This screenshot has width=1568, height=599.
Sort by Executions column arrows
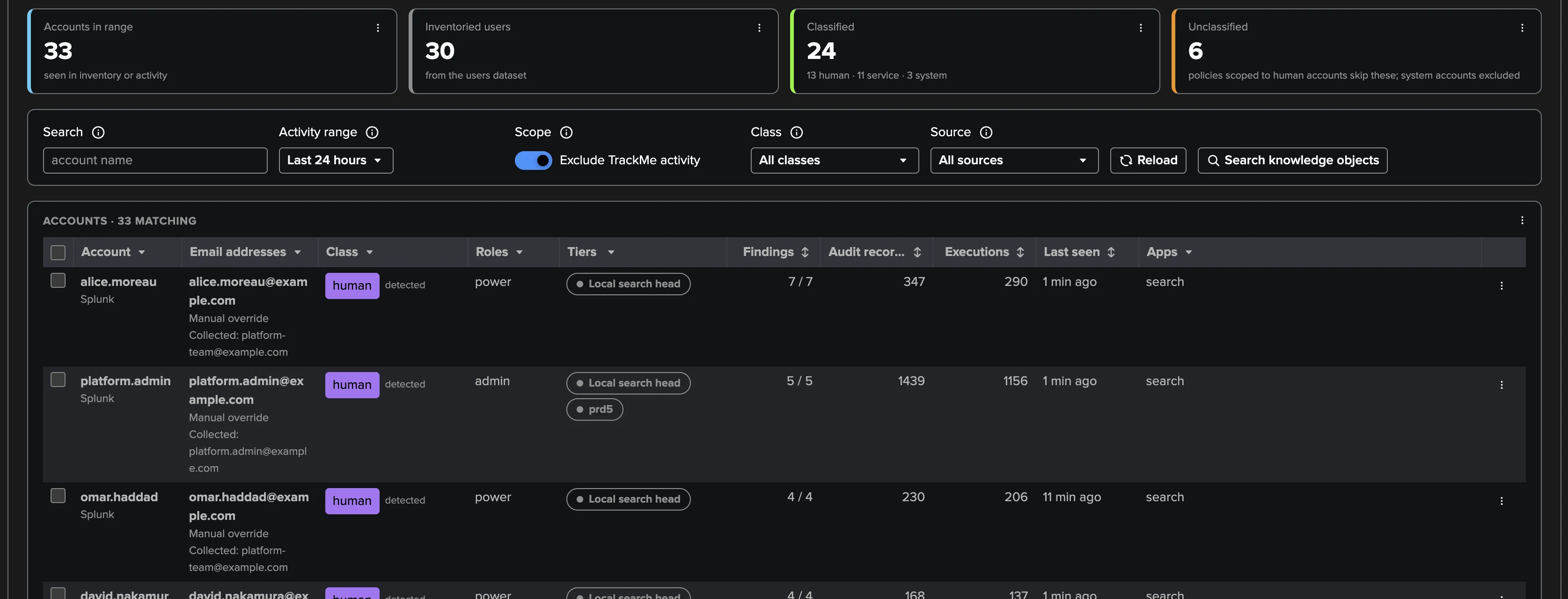click(x=1020, y=252)
